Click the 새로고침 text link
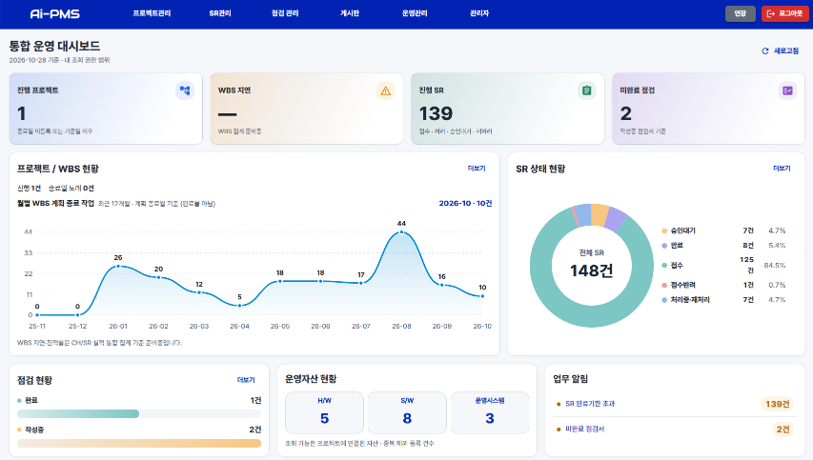The height and width of the screenshot is (460, 813). tap(786, 51)
